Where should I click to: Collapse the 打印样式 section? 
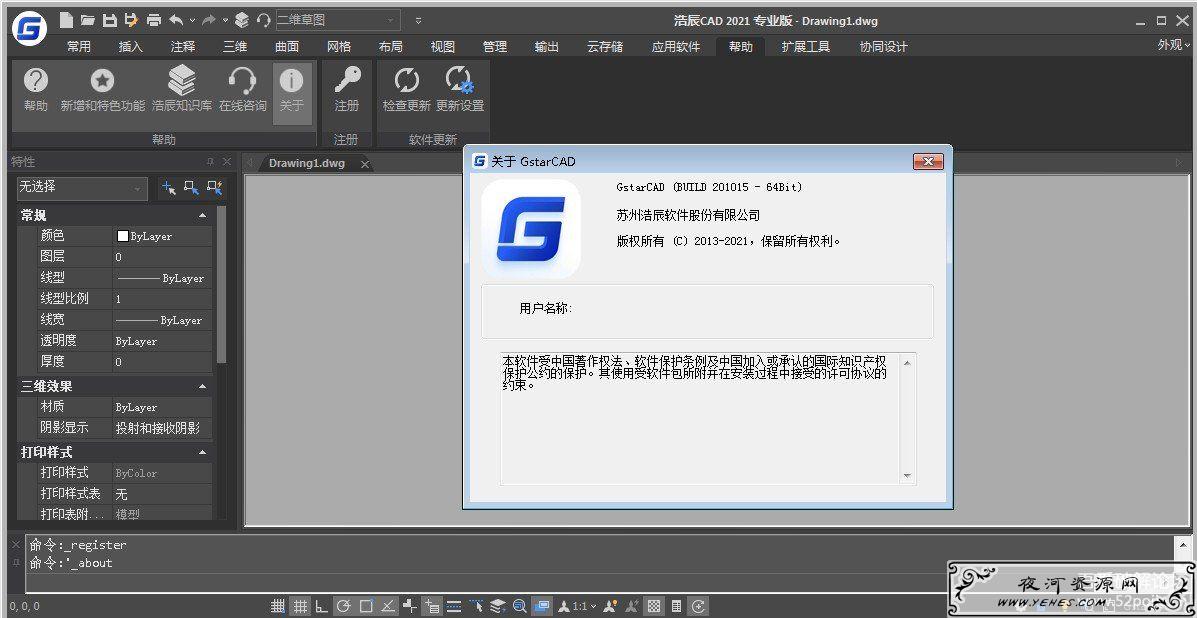click(x=202, y=452)
